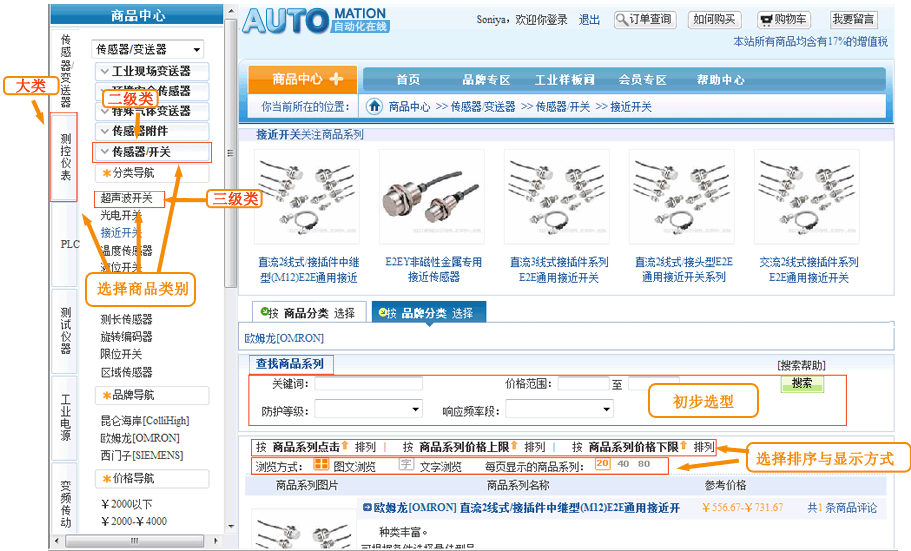The height and width of the screenshot is (551, 911).
Task: Select 旋转编码器 subcategory
Action: pos(126,336)
